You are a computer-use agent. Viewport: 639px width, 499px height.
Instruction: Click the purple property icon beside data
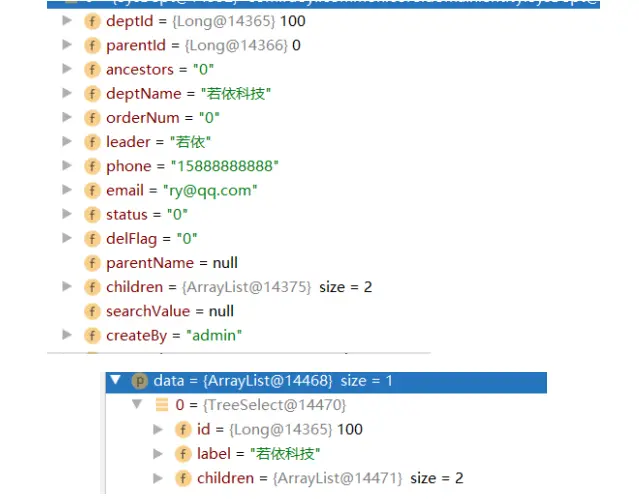tap(140, 381)
